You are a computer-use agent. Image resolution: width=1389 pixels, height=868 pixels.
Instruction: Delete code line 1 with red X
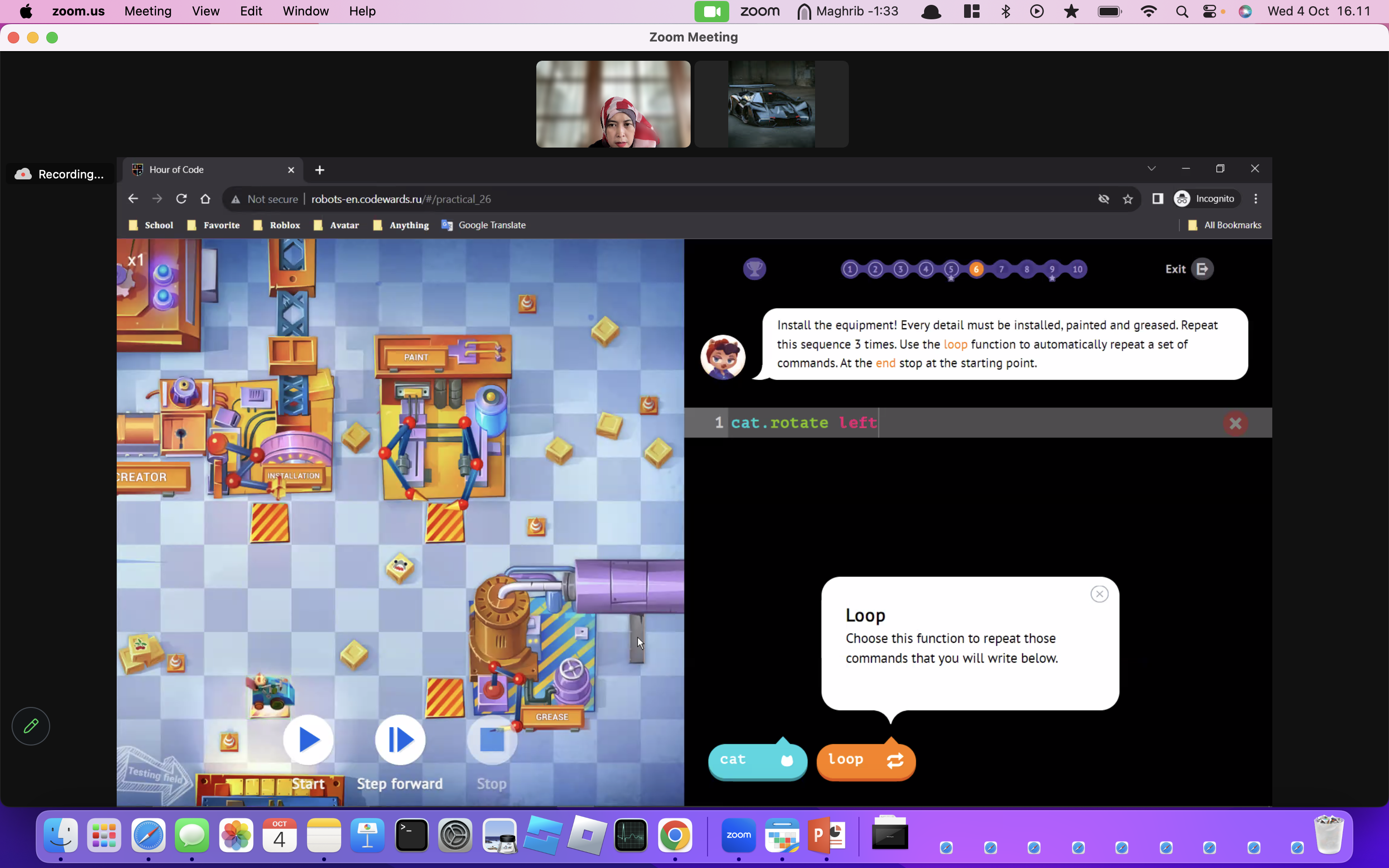[x=1235, y=423]
